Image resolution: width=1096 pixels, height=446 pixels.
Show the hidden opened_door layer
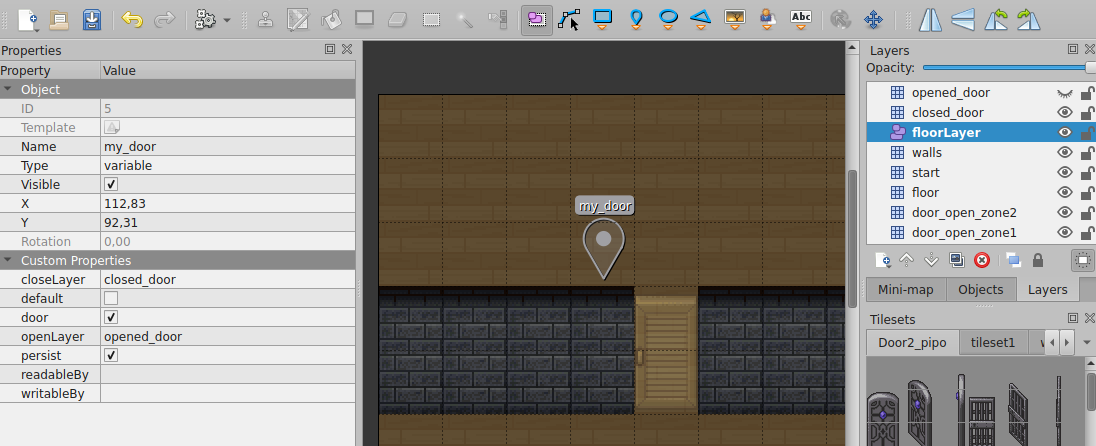point(1065,93)
